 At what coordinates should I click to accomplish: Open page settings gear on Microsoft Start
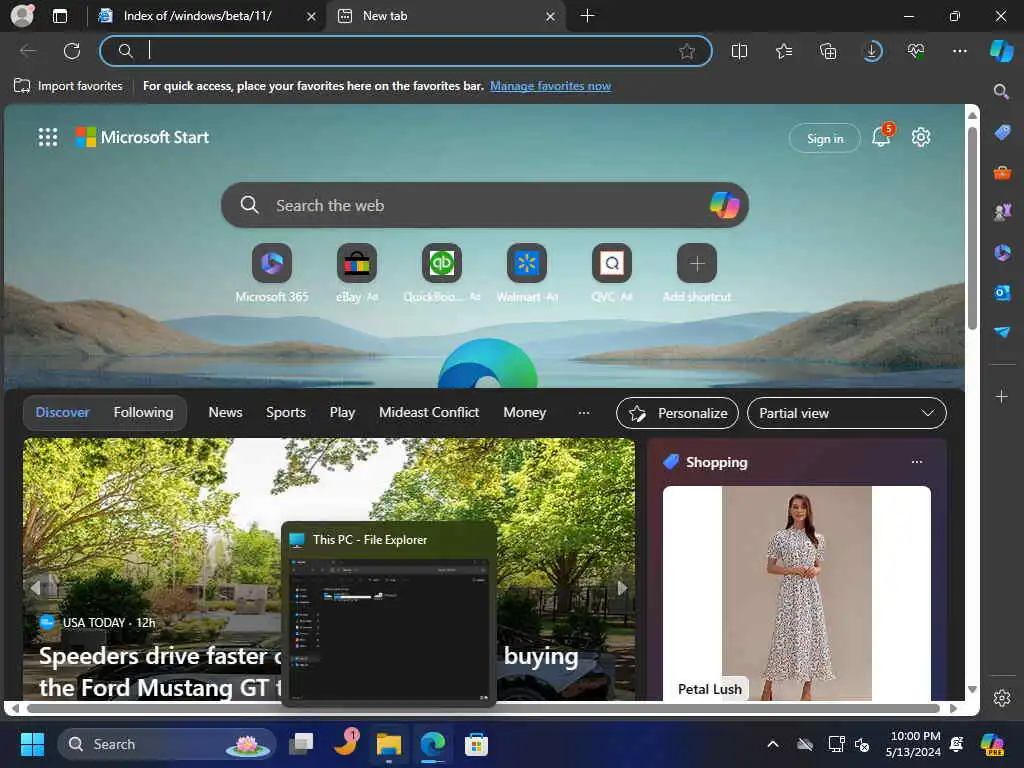tap(921, 137)
